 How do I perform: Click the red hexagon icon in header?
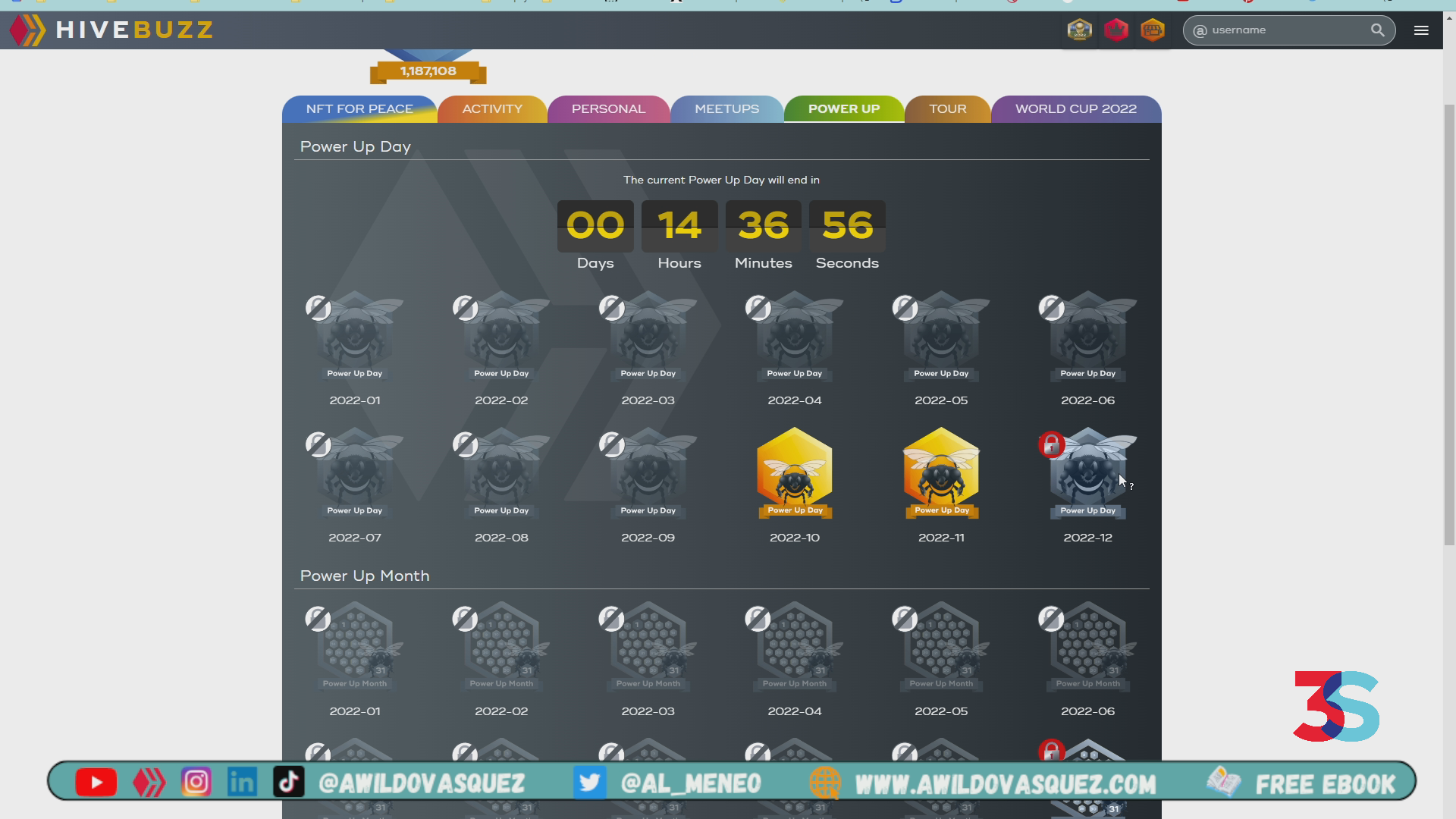point(1116,30)
